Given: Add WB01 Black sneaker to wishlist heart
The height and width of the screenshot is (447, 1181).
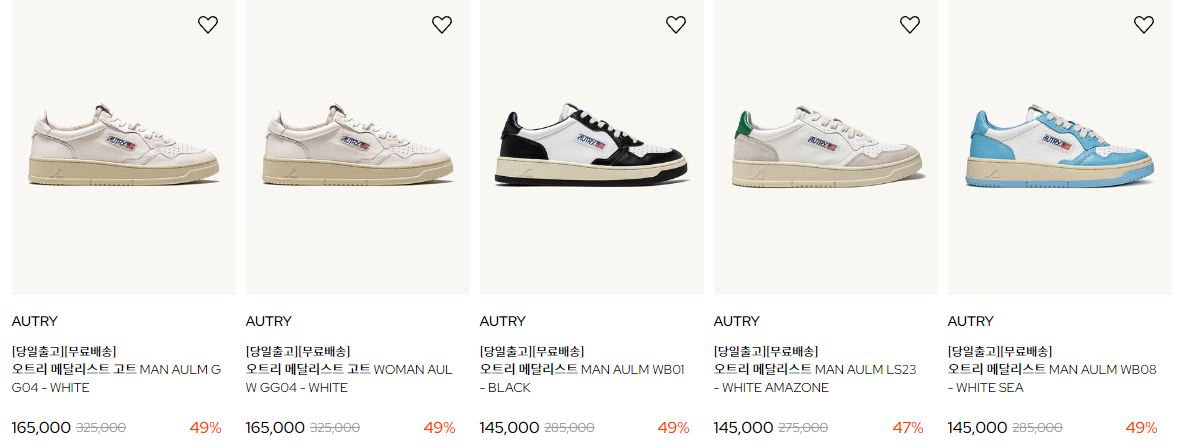Looking at the screenshot, I should click(676, 25).
